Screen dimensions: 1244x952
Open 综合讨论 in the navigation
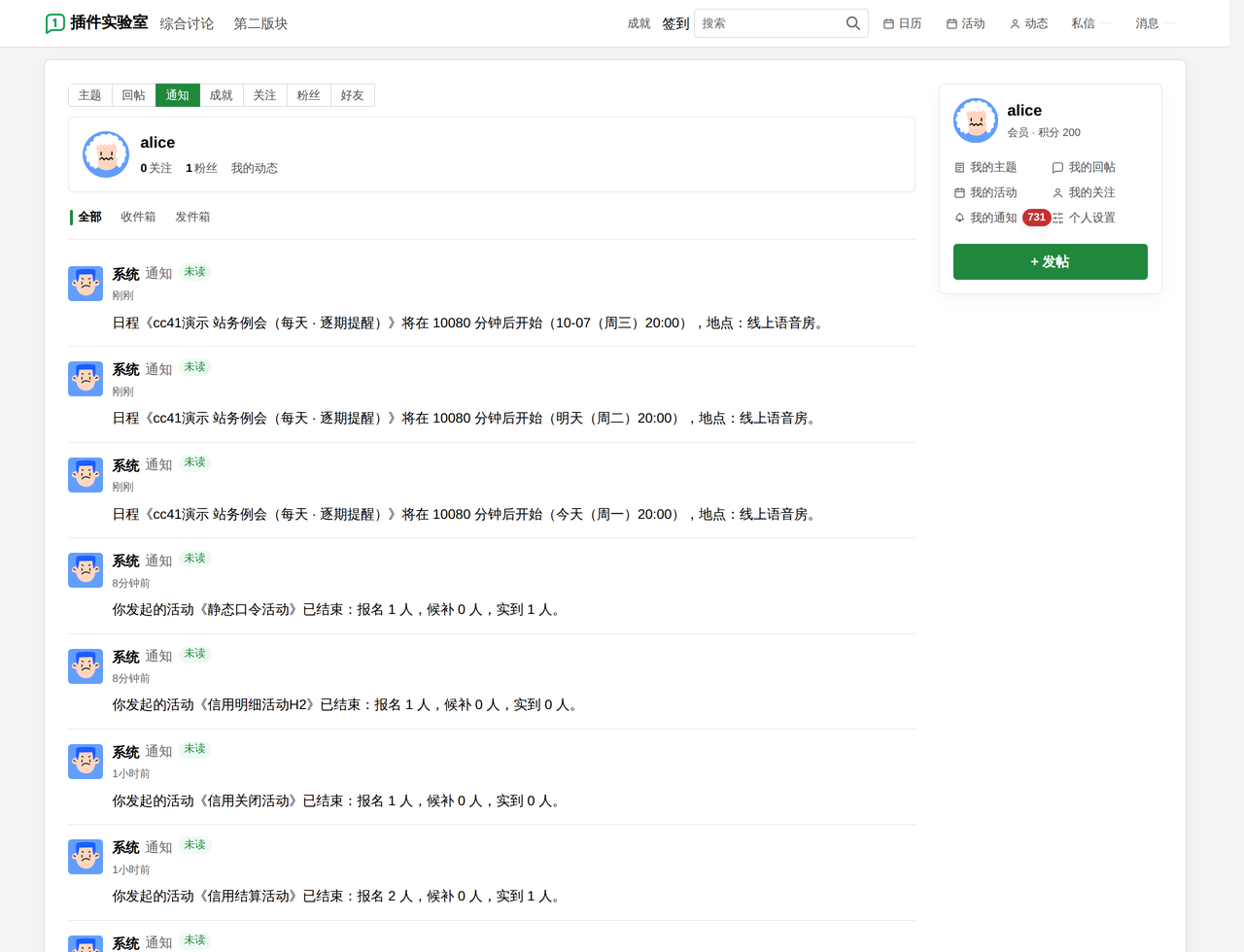tap(187, 23)
